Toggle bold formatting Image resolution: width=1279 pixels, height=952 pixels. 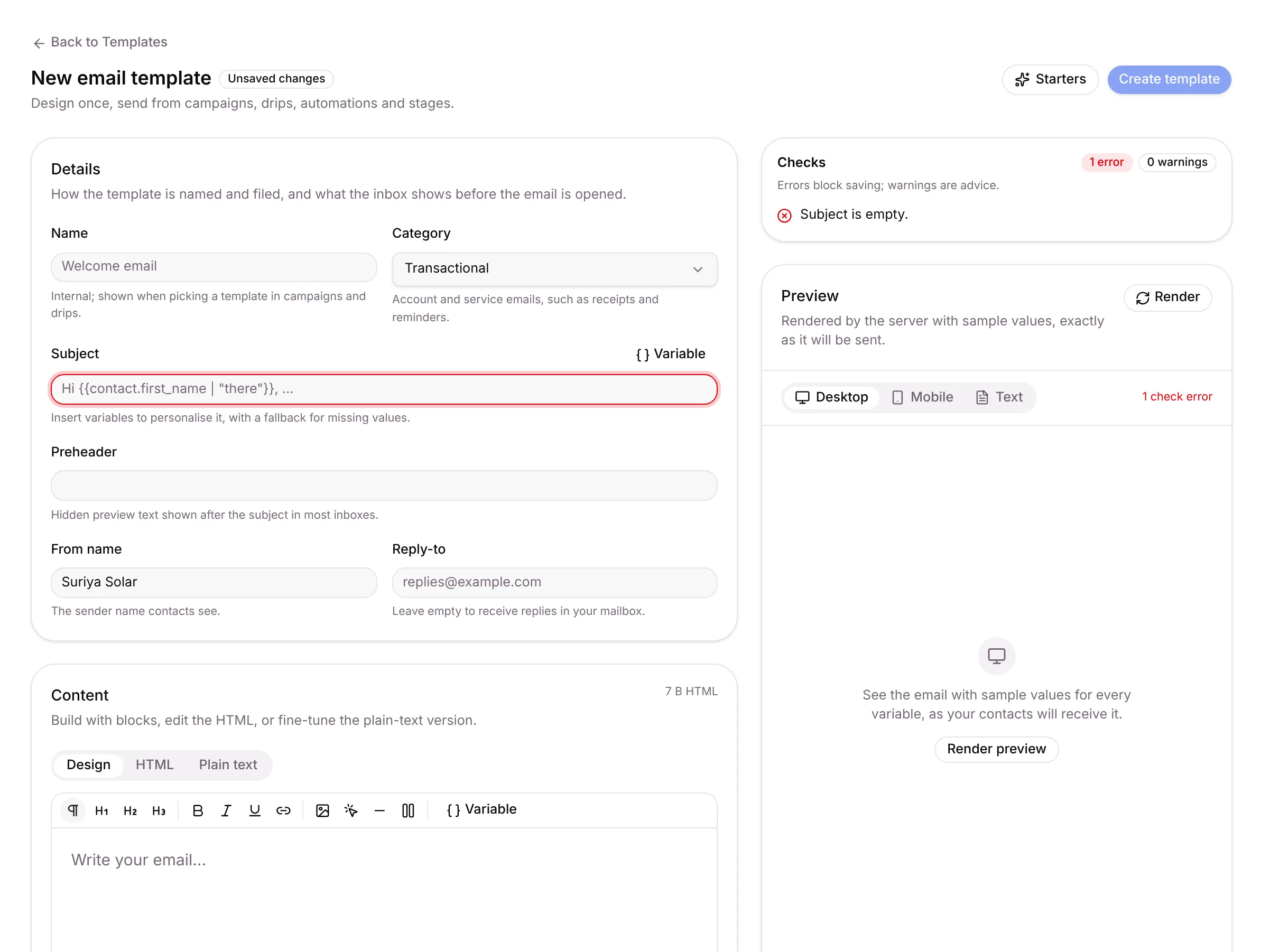[x=198, y=810]
